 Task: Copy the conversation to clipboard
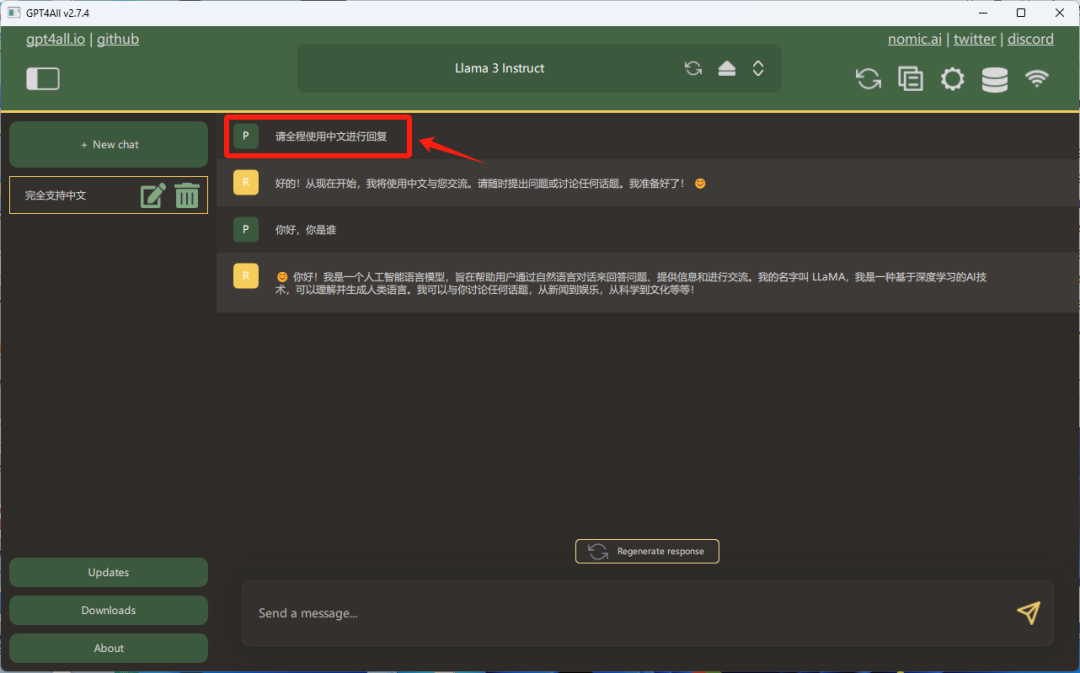tap(911, 79)
